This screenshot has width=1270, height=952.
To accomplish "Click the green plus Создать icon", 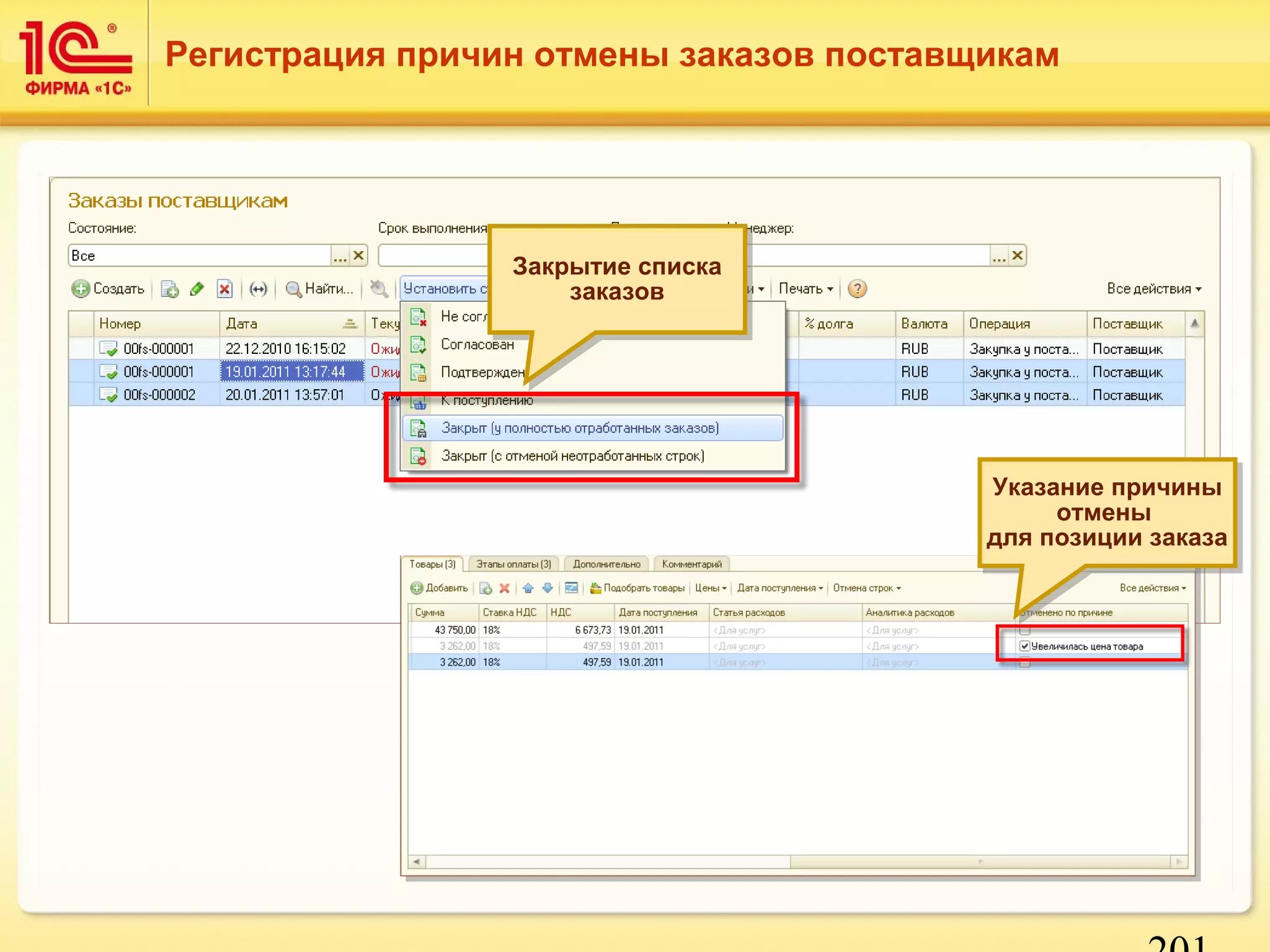I will [x=80, y=289].
